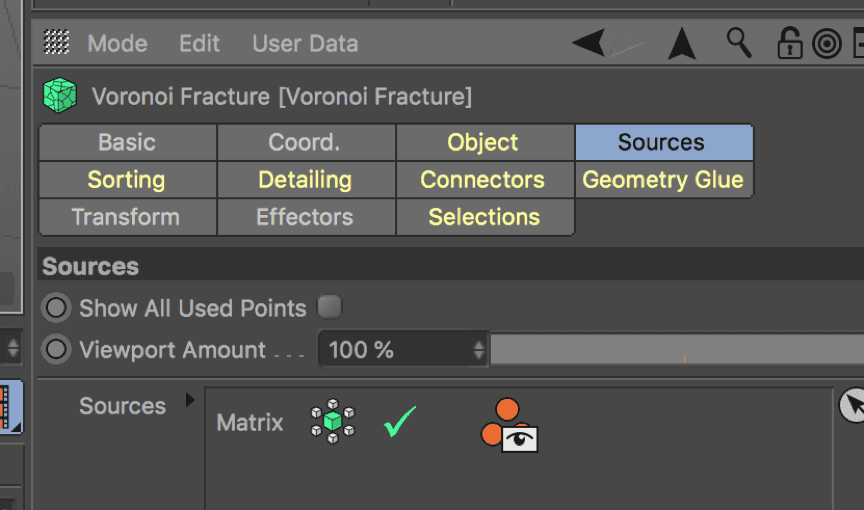This screenshot has height=510, width=864.
Task: Click the orange spheres source settings icon
Action: point(510,425)
